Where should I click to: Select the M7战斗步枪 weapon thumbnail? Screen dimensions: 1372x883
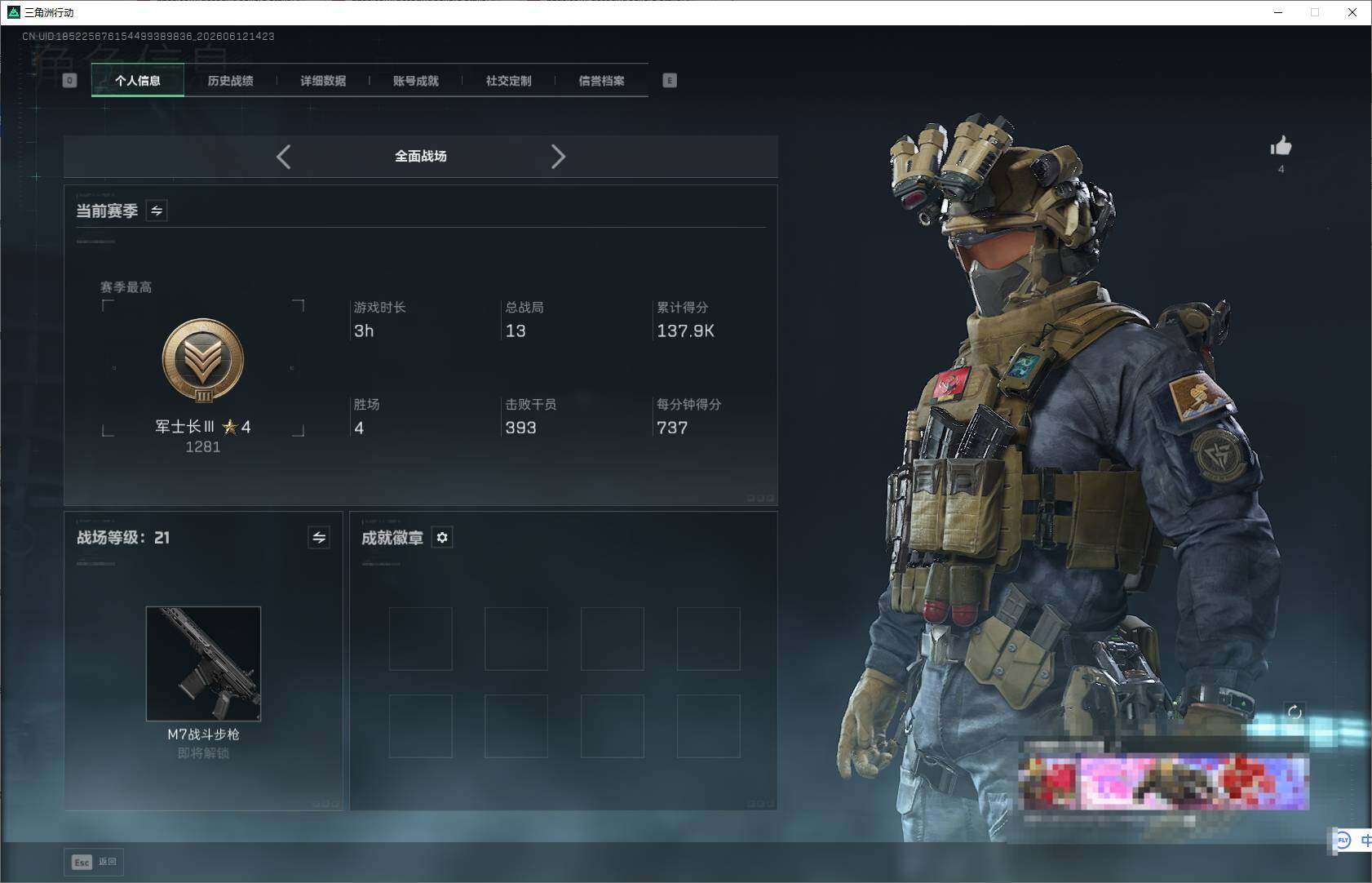point(203,663)
